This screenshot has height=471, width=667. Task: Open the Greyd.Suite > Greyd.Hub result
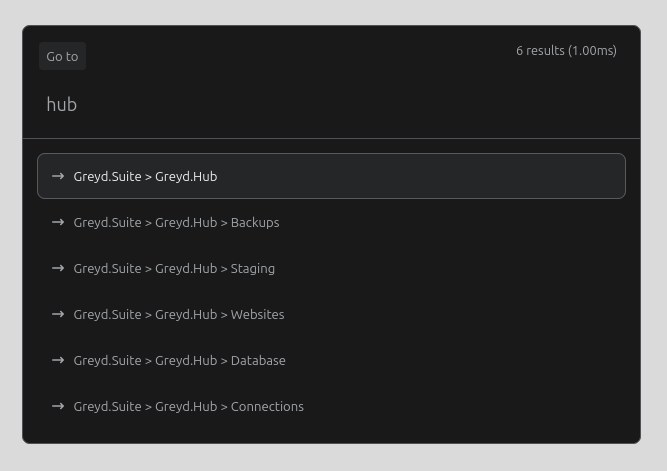click(x=331, y=176)
